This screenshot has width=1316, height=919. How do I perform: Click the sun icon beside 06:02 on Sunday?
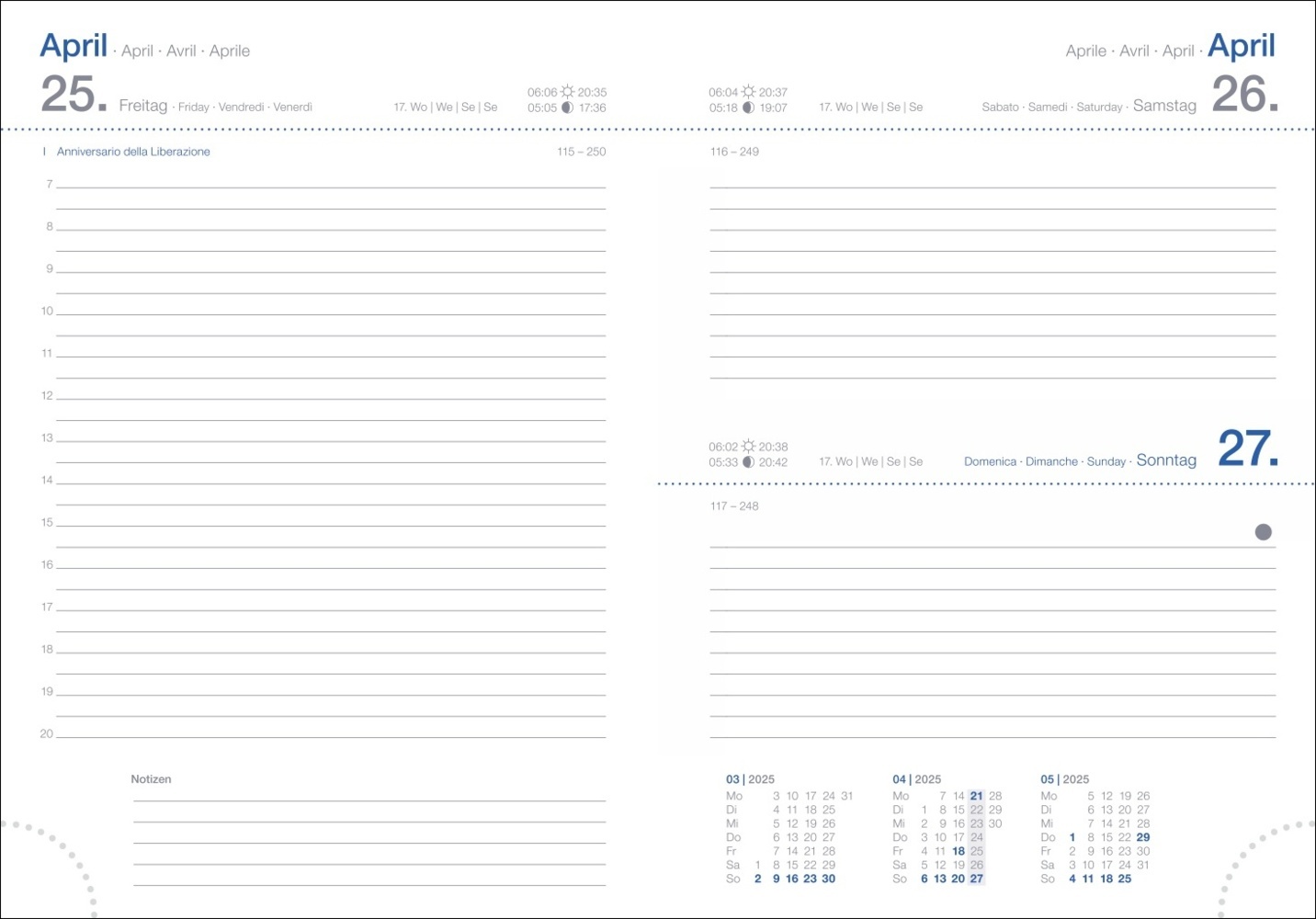pos(749,447)
